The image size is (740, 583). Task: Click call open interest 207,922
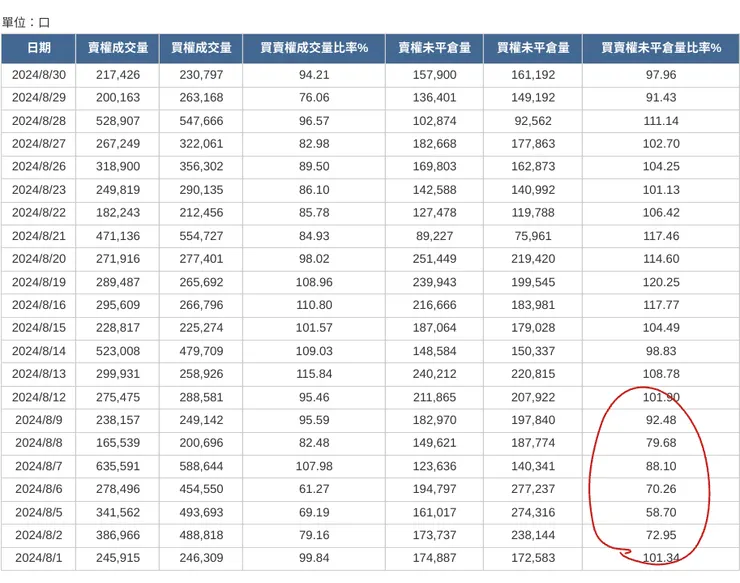(533, 397)
